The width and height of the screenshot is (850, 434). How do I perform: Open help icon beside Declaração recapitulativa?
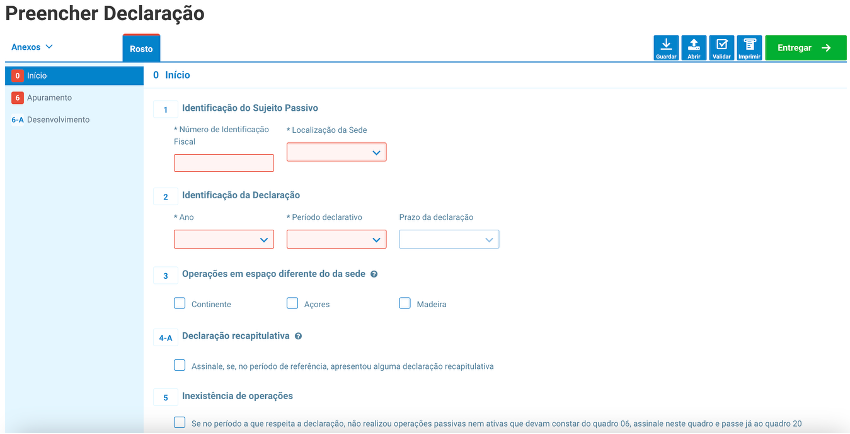click(x=299, y=336)
